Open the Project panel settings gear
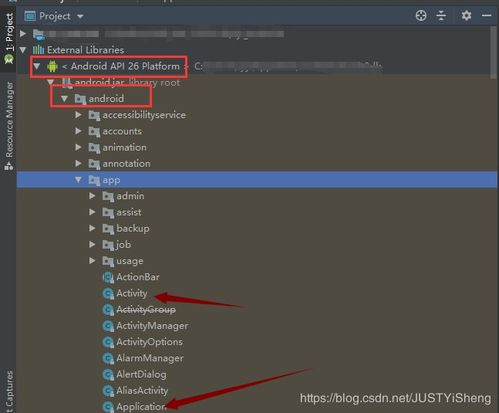Image resolution: width=499 pixels, height=413 pixels. 466,16
